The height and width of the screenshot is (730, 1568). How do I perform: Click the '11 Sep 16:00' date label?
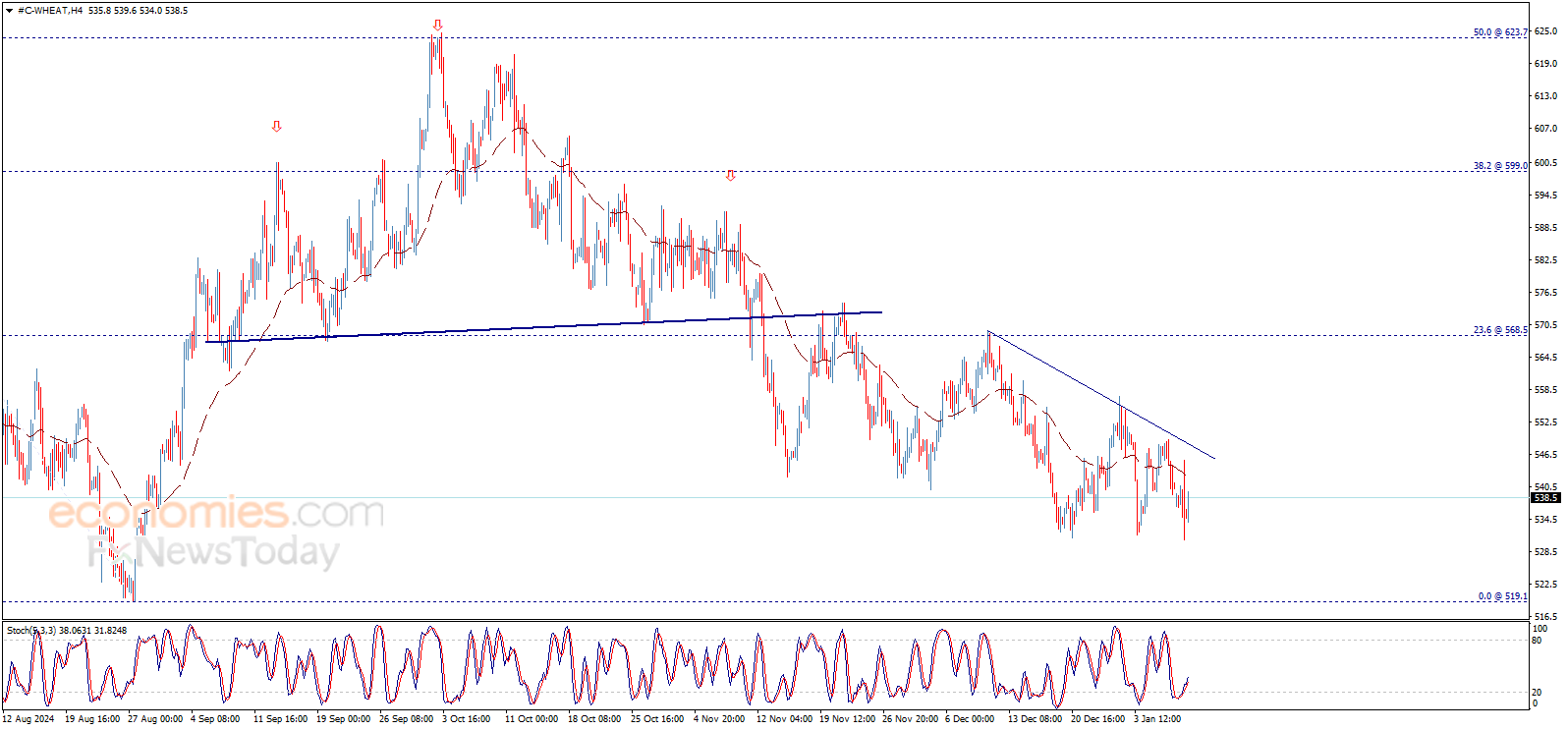(281, 719)
